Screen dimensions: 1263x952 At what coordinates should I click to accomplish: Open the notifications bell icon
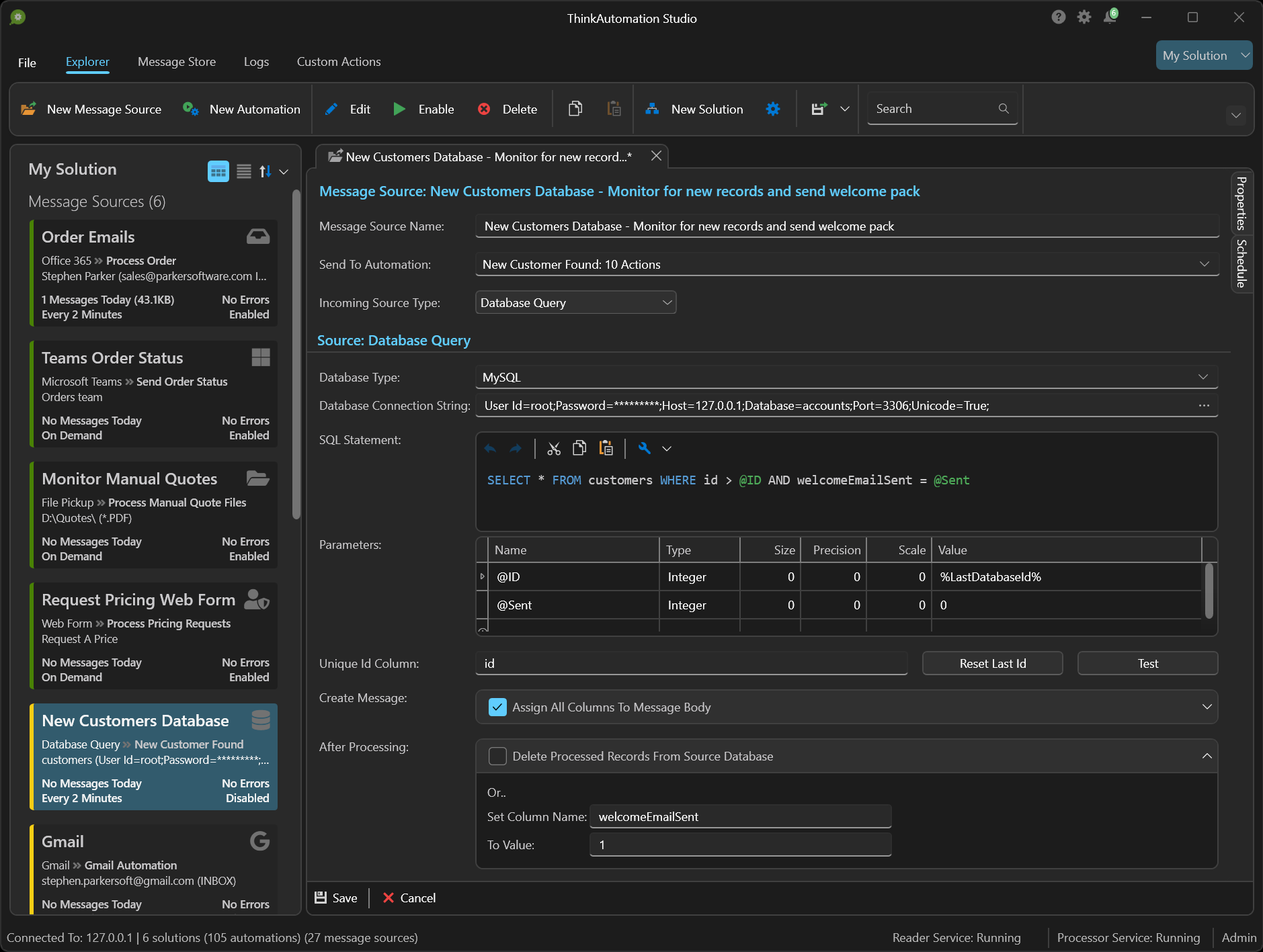(x=1110, y=16)
